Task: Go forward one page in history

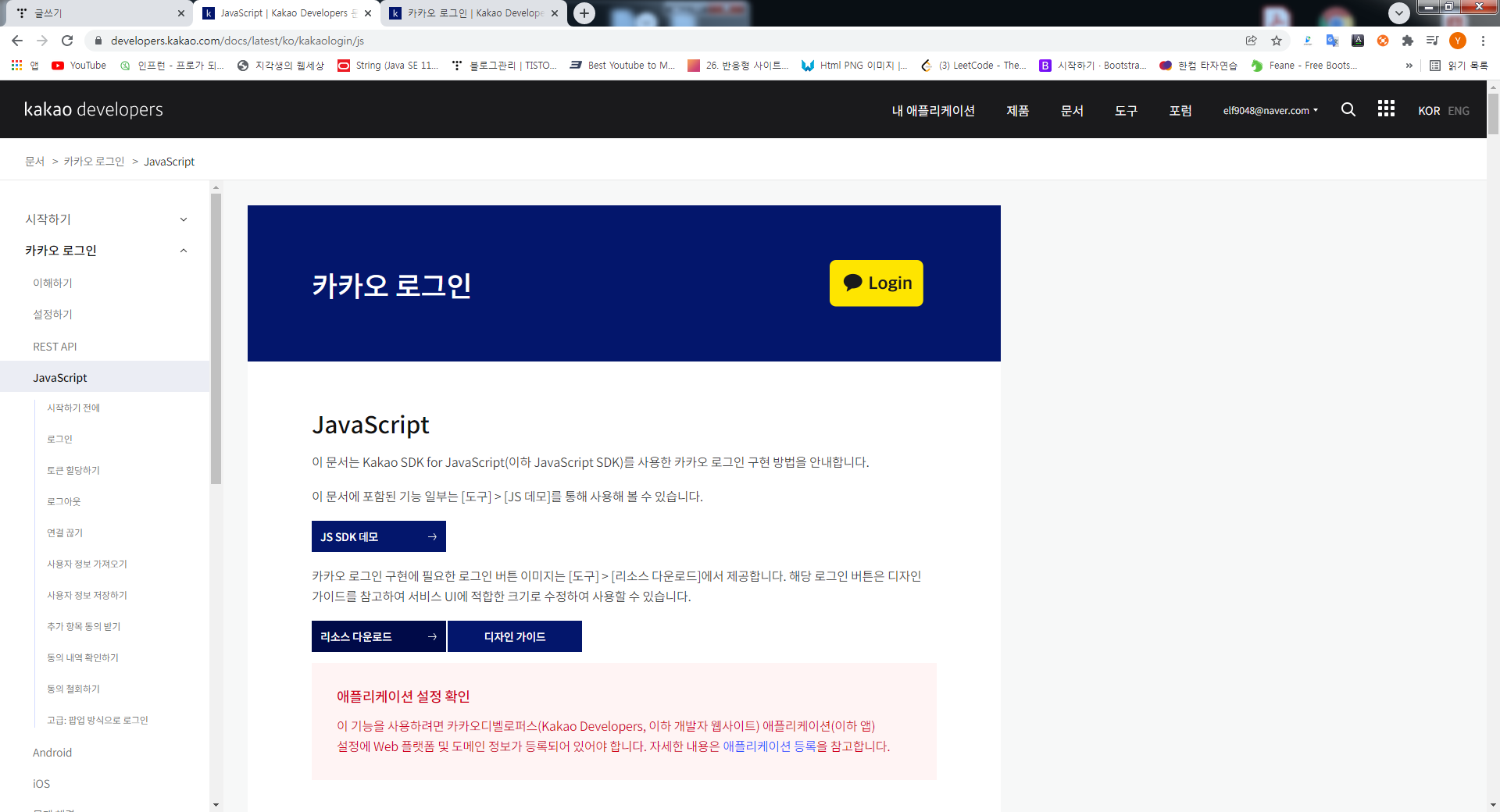Action: coord(42,41)
